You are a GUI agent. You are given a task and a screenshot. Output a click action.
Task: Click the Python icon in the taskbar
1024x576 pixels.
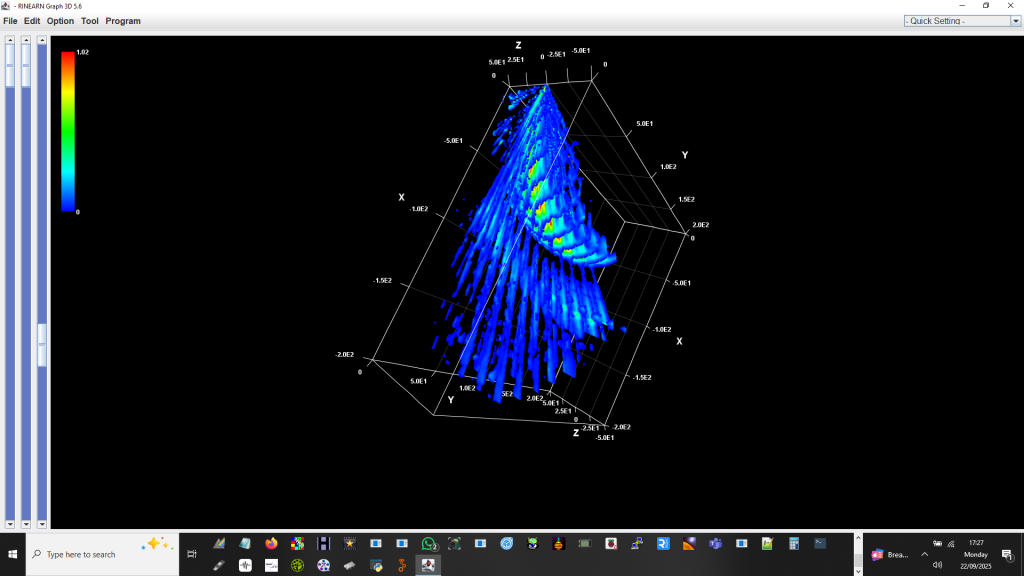[375, 565]
